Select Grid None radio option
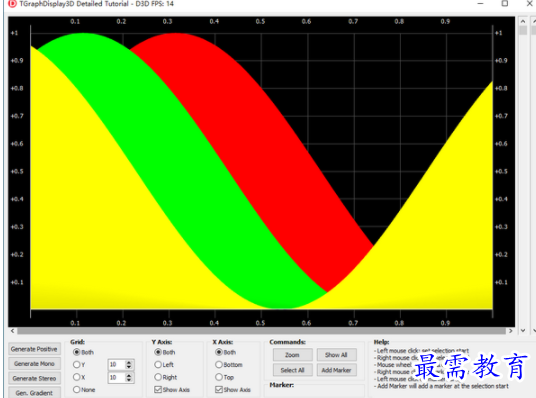Screen dimensions: 536x398 pyautogui.click(x=84, y=390)
